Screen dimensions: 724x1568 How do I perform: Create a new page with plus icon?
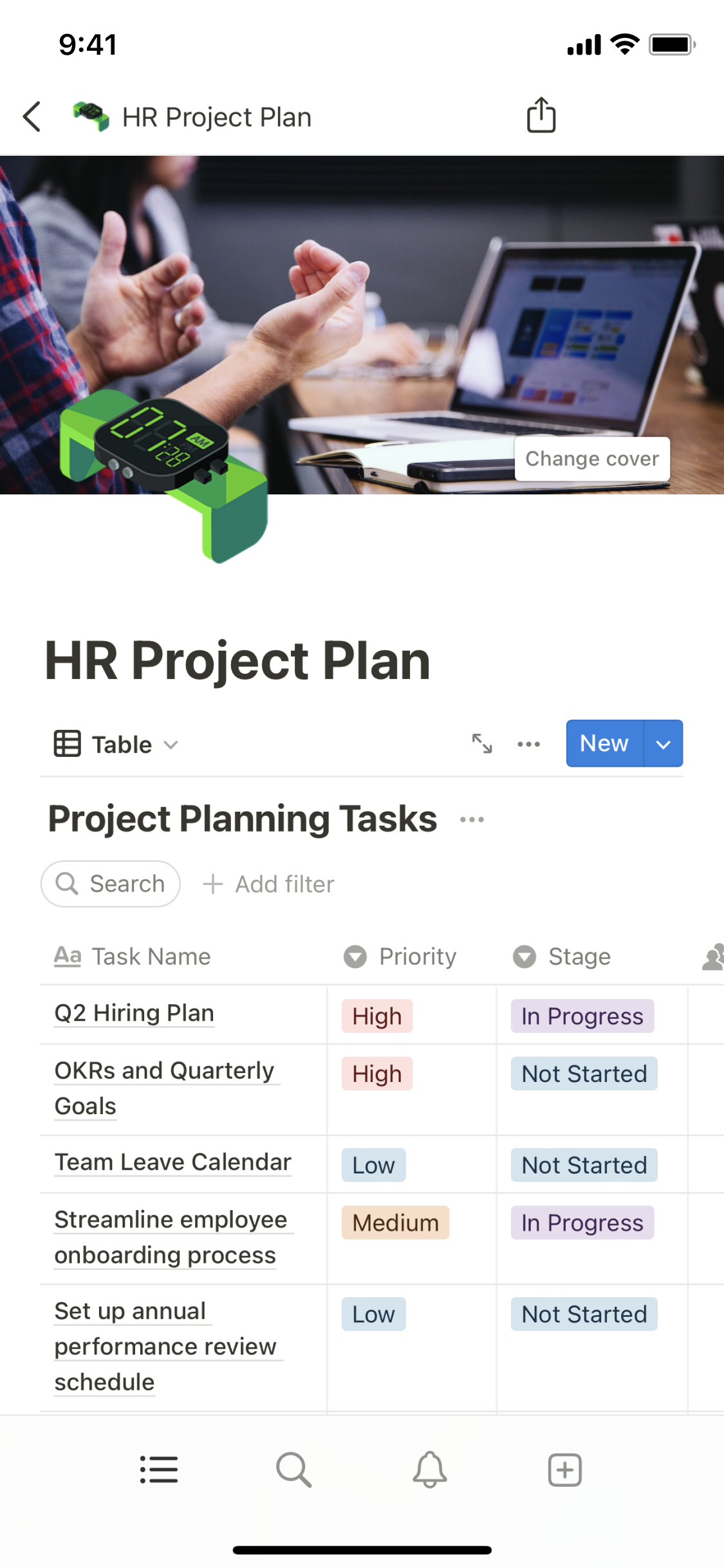click(564, 1470)
